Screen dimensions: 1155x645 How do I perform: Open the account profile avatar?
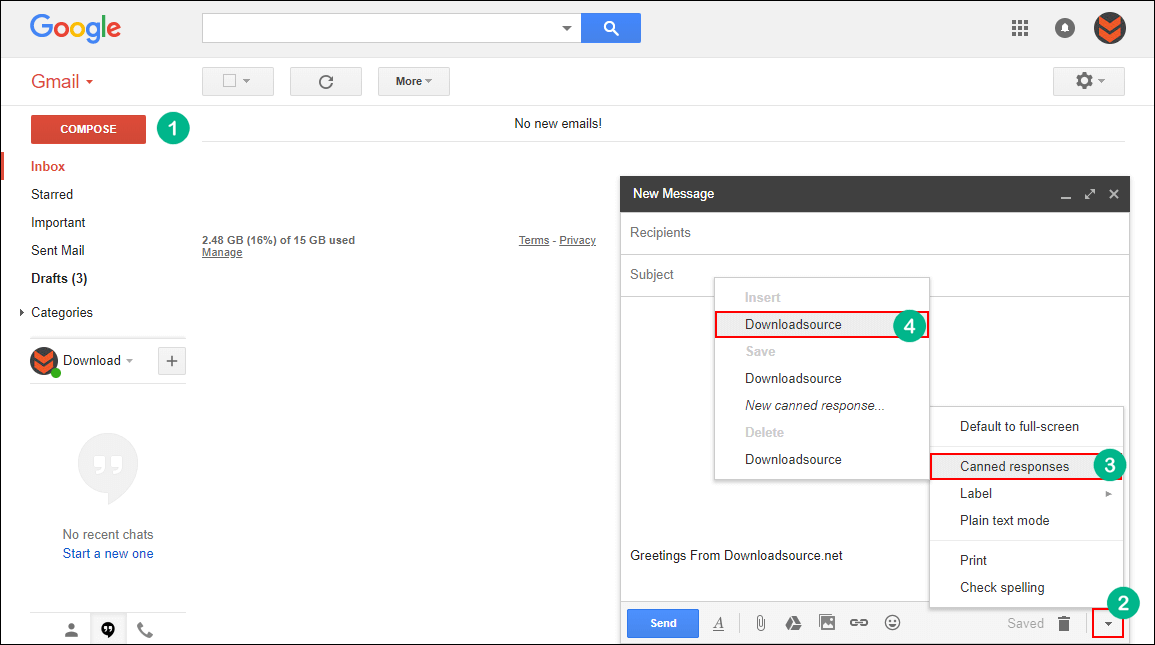1109,28
